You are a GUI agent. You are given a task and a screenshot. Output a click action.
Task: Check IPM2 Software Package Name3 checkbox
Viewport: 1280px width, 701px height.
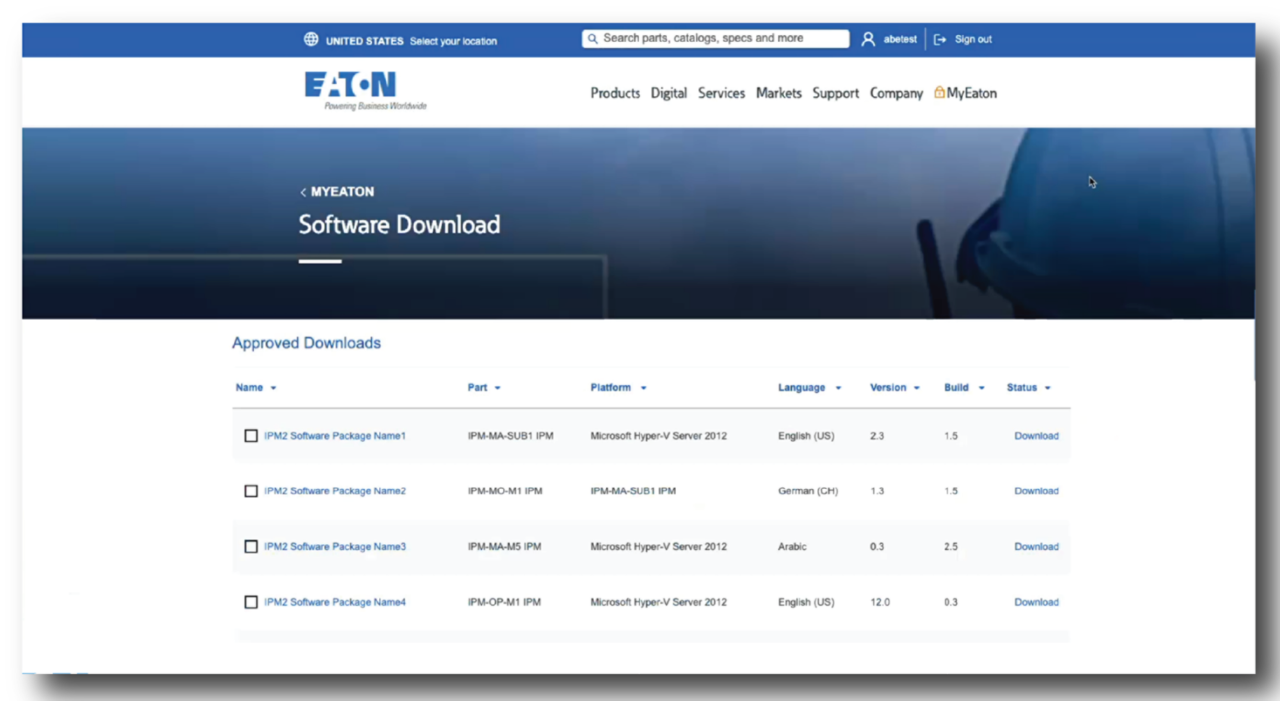251,547
